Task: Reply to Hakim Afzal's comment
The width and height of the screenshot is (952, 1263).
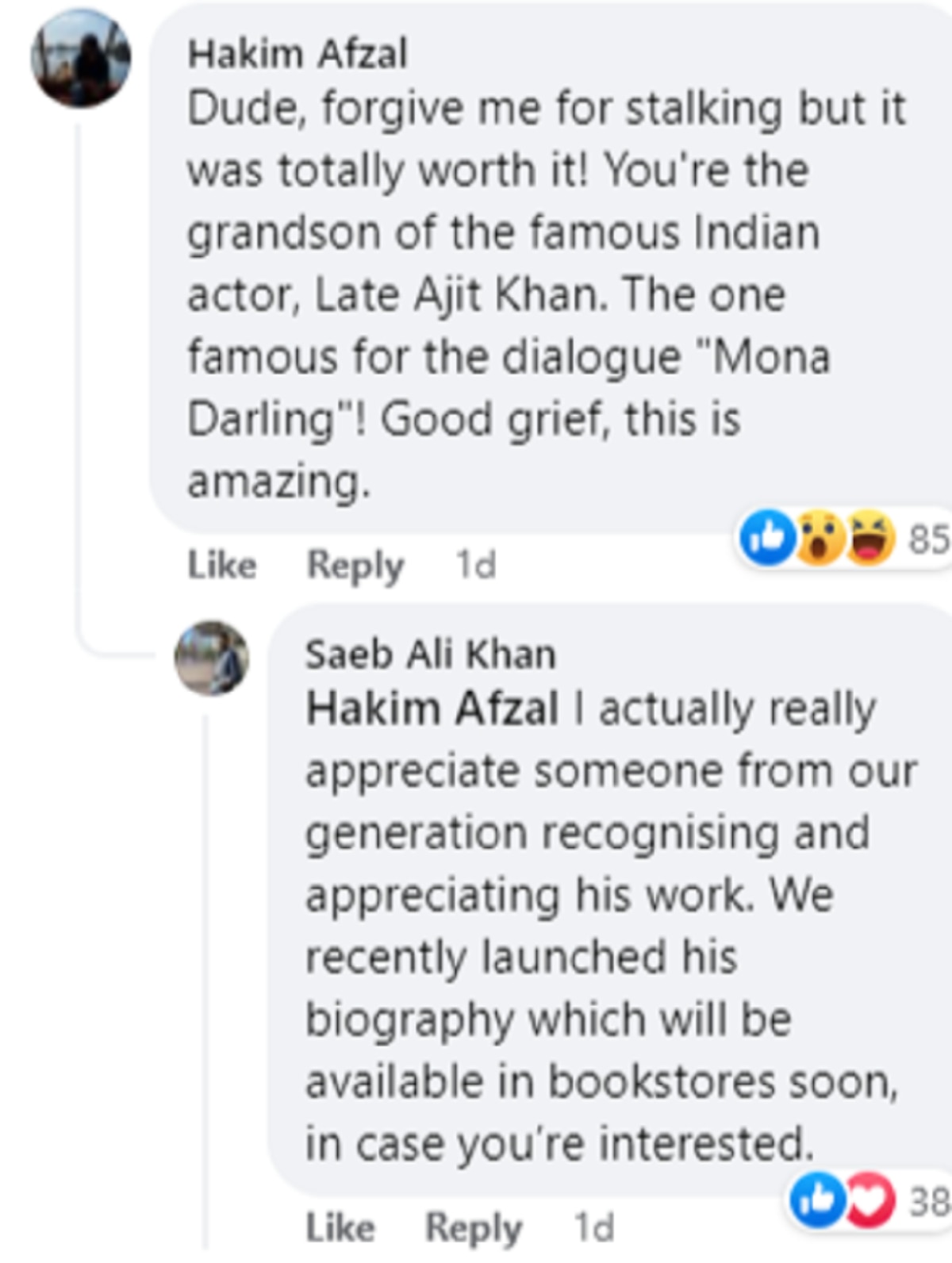Action: [355, 565]
